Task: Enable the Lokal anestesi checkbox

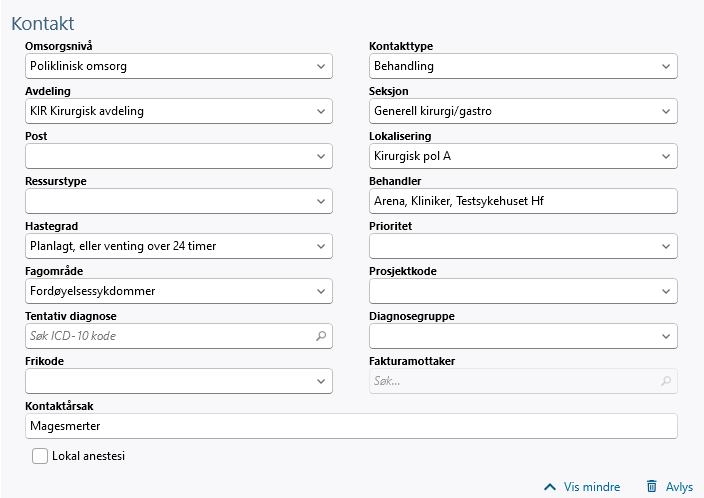Action: [x=40, y=456]
